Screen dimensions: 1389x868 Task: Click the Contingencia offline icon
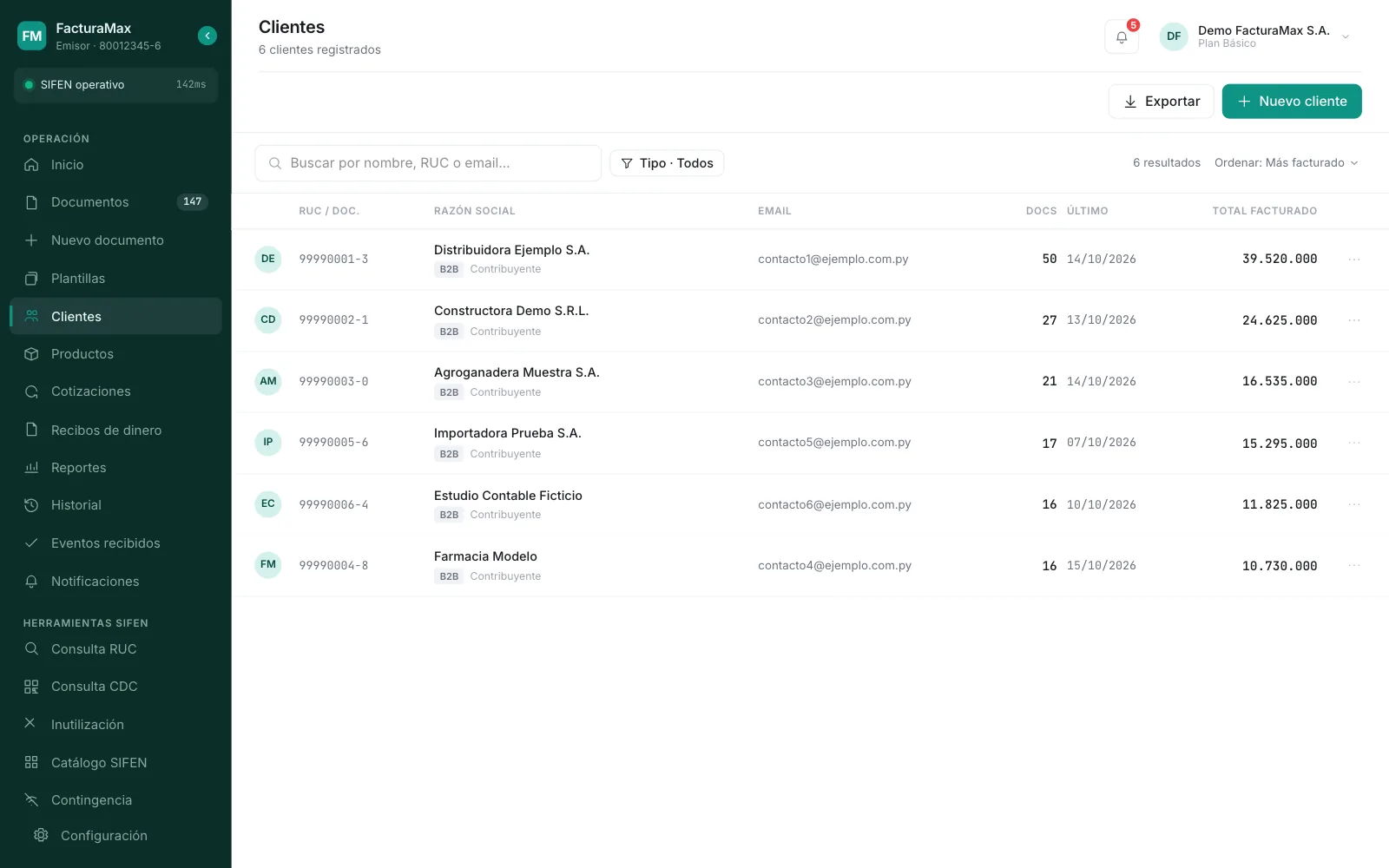[31, 800]
